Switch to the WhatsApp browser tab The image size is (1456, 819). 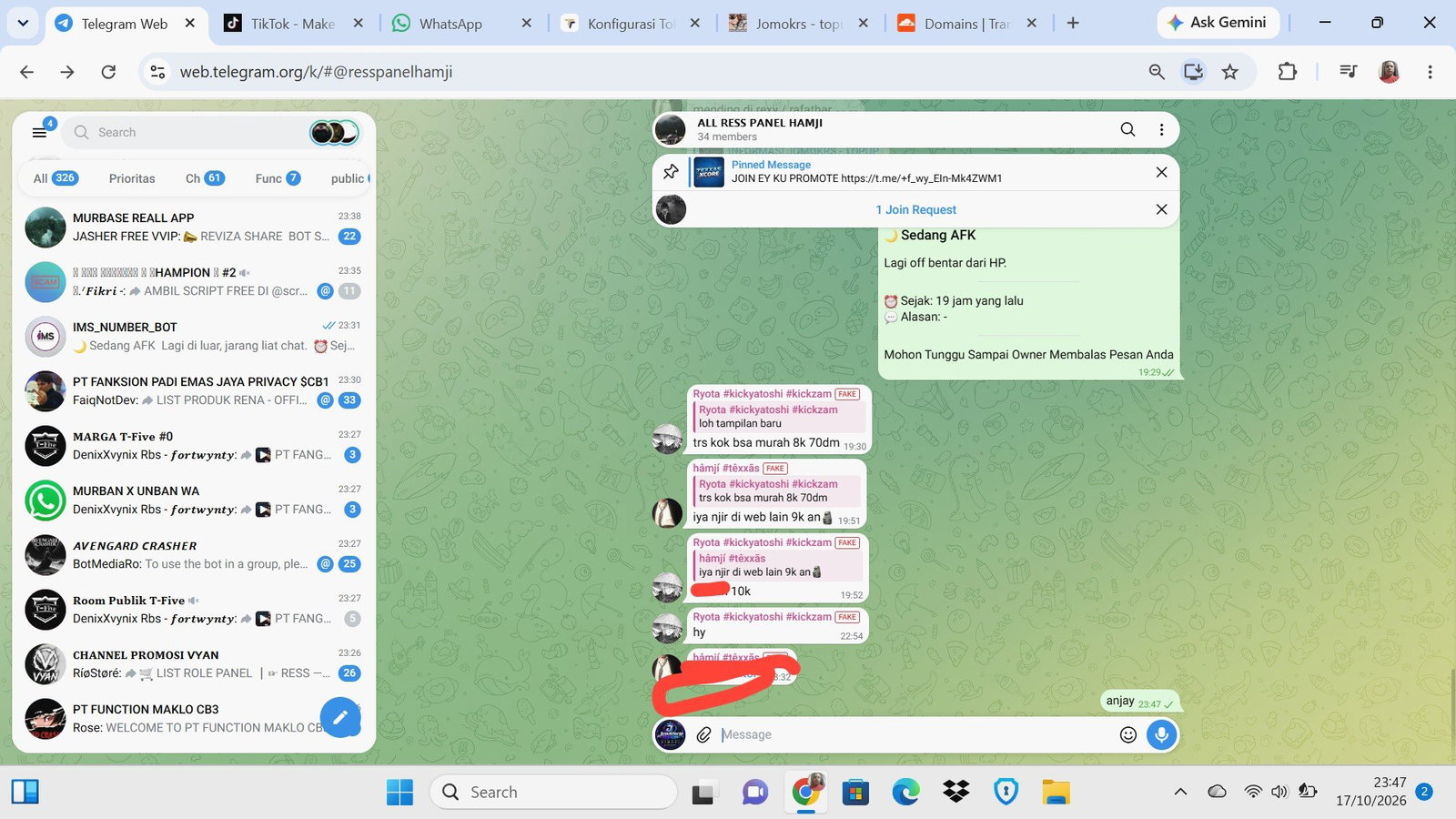pos(461,24)
